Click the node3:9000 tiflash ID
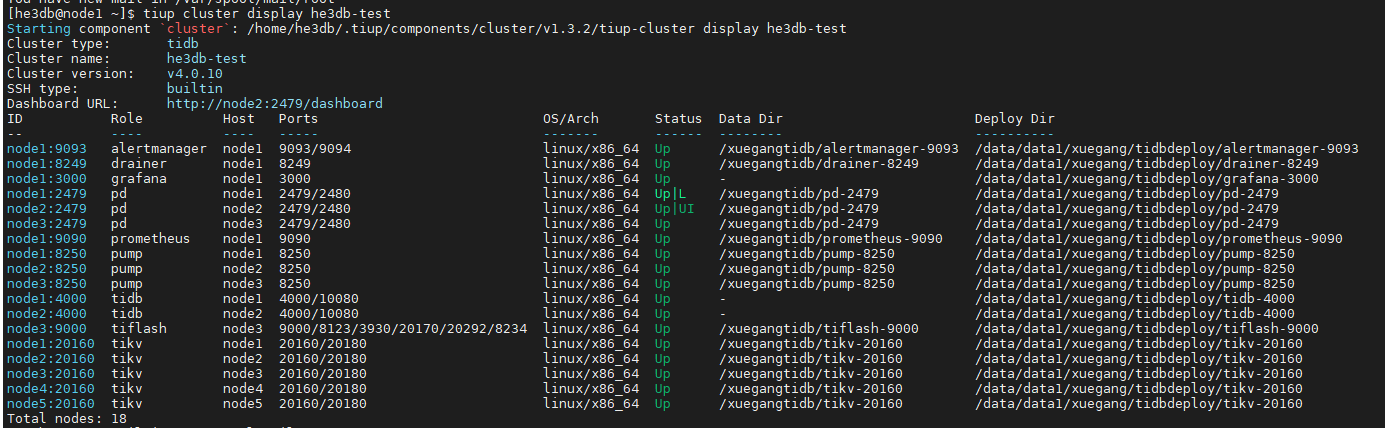This screenshot has height=428, width=1385. click(x=46, y=329)
